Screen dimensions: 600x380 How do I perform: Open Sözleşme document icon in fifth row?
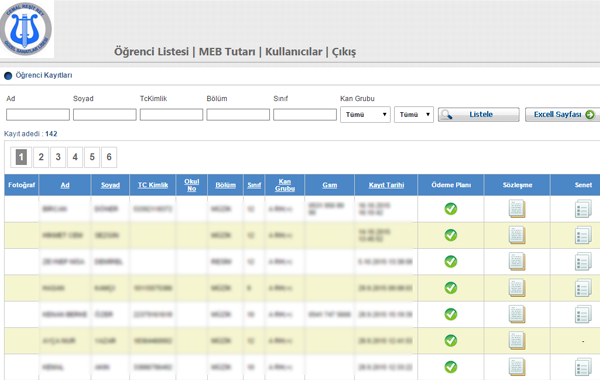pyautogui.click(x=517, y=314)
